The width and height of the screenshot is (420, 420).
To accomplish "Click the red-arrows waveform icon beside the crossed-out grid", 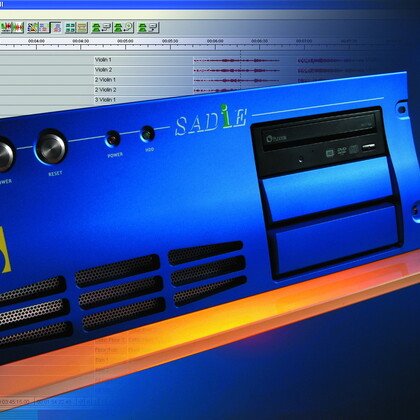I will click(x=18, y=27).
